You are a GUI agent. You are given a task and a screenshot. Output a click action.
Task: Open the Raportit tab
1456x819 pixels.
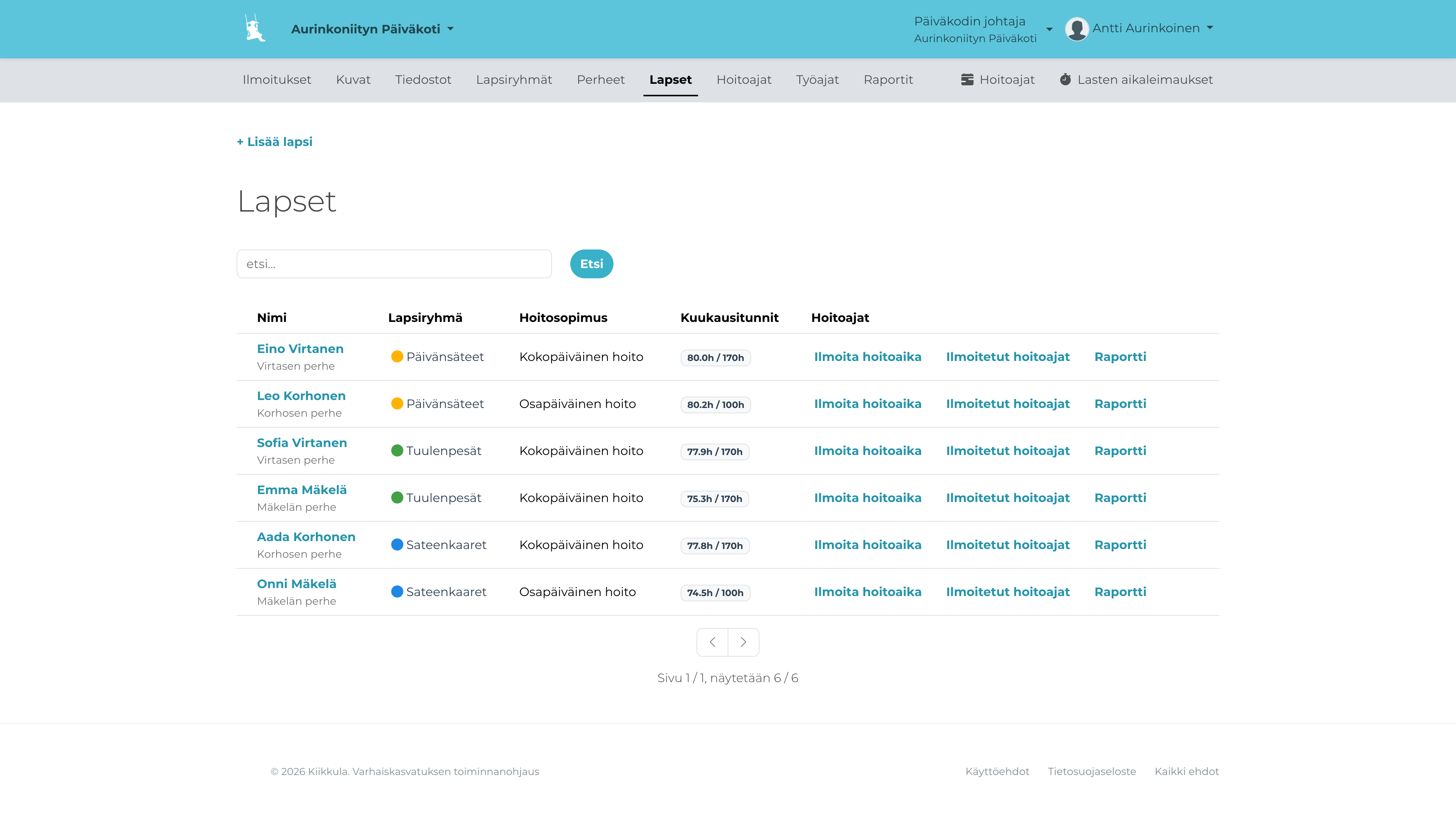(888, 80)
